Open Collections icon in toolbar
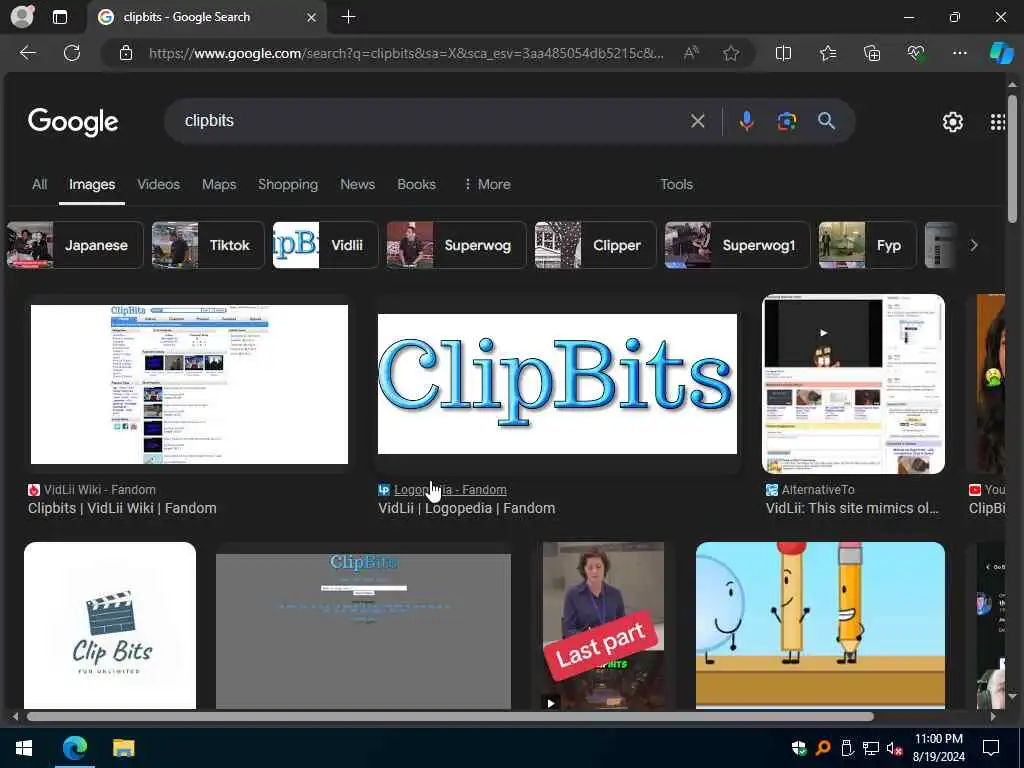Viewport: 1024px width, 768px height. point(872,53)
